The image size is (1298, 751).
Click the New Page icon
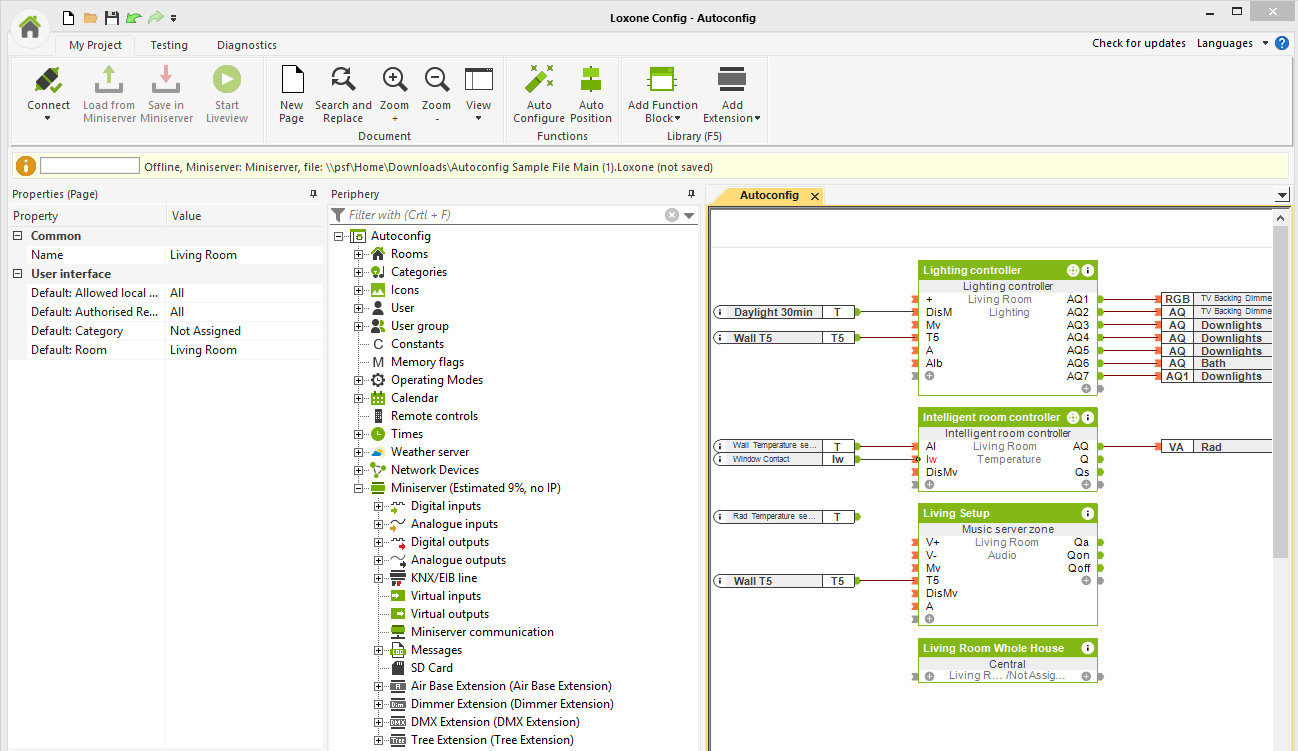pos(292,81)
